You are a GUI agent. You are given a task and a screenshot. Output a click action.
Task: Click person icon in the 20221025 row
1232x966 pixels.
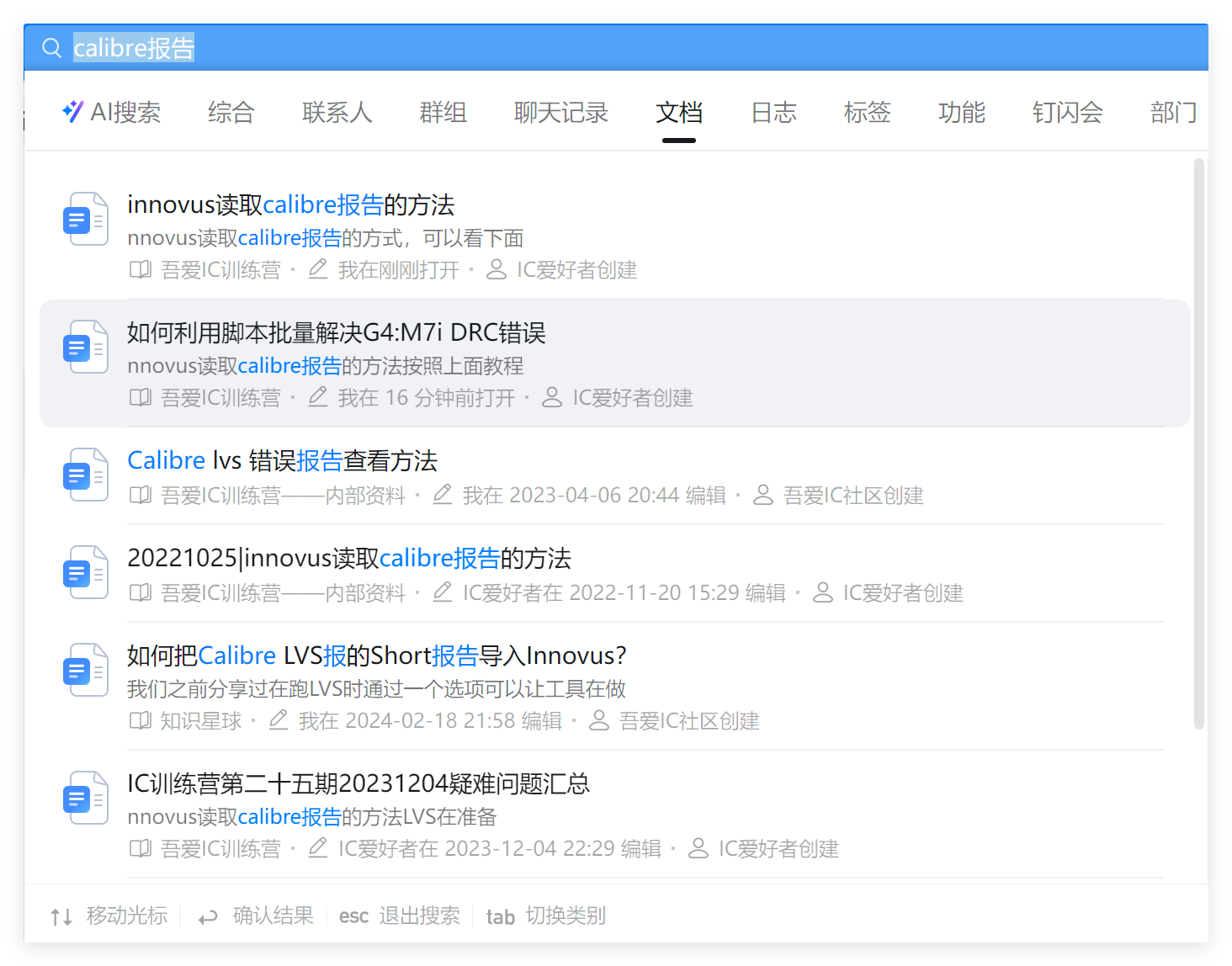coord(823,592)
